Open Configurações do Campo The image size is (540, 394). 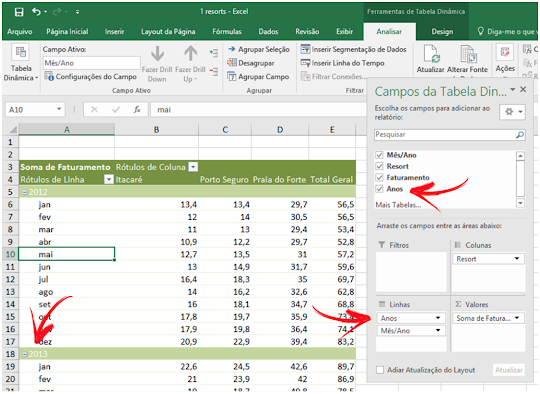[90, 77]
